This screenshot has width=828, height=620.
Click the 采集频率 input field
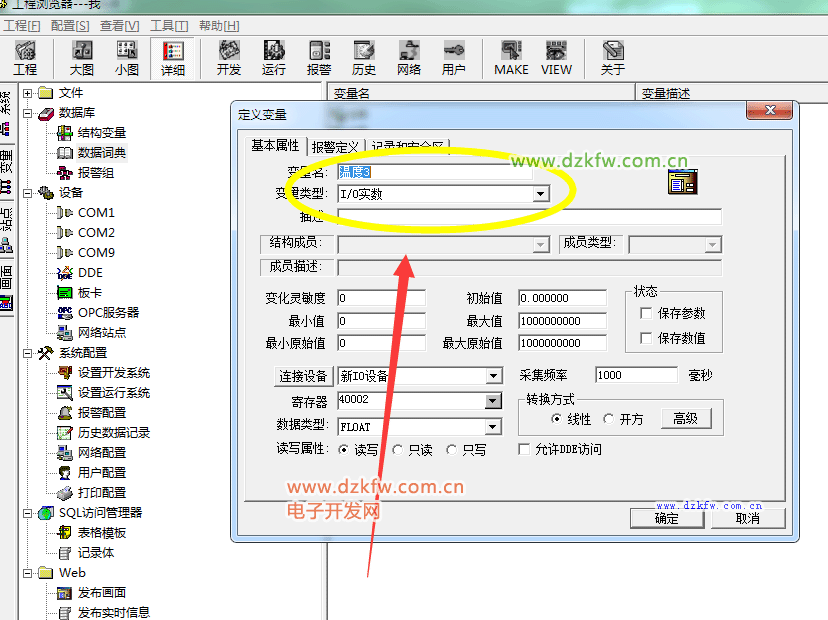(635, 375)
